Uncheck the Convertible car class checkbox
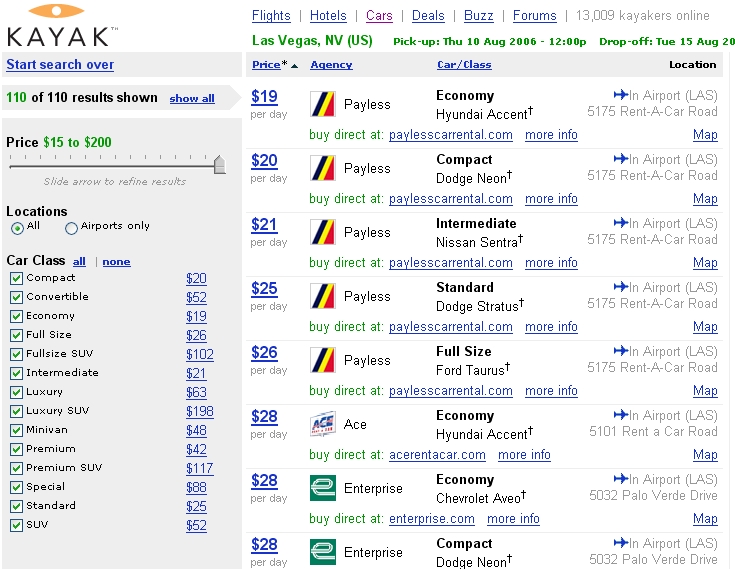This screenshot has width=735, height=569. click(x=16, y=297)
